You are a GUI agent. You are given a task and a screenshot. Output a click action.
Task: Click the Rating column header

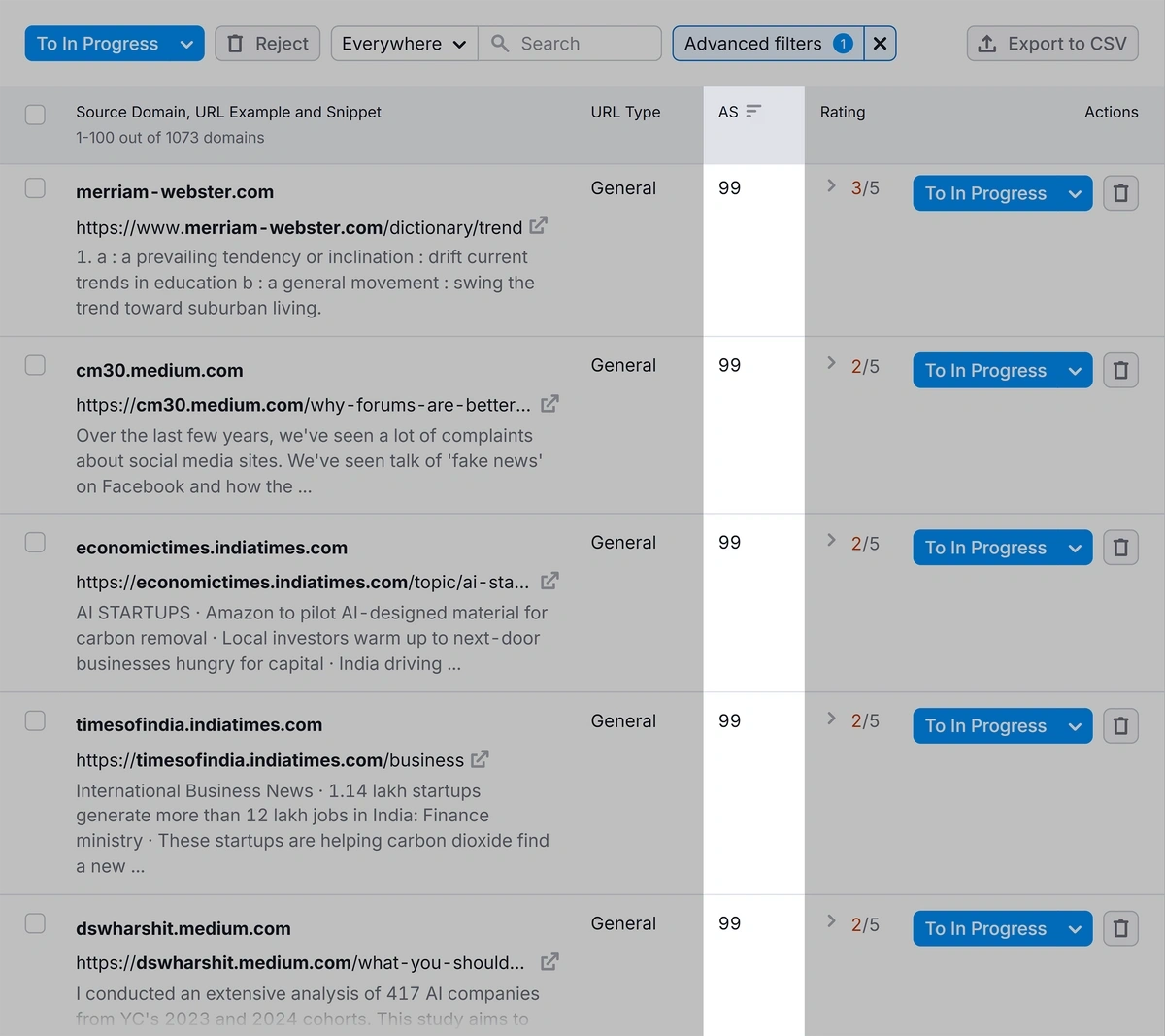pyautogui.click(x=843, y=112)
